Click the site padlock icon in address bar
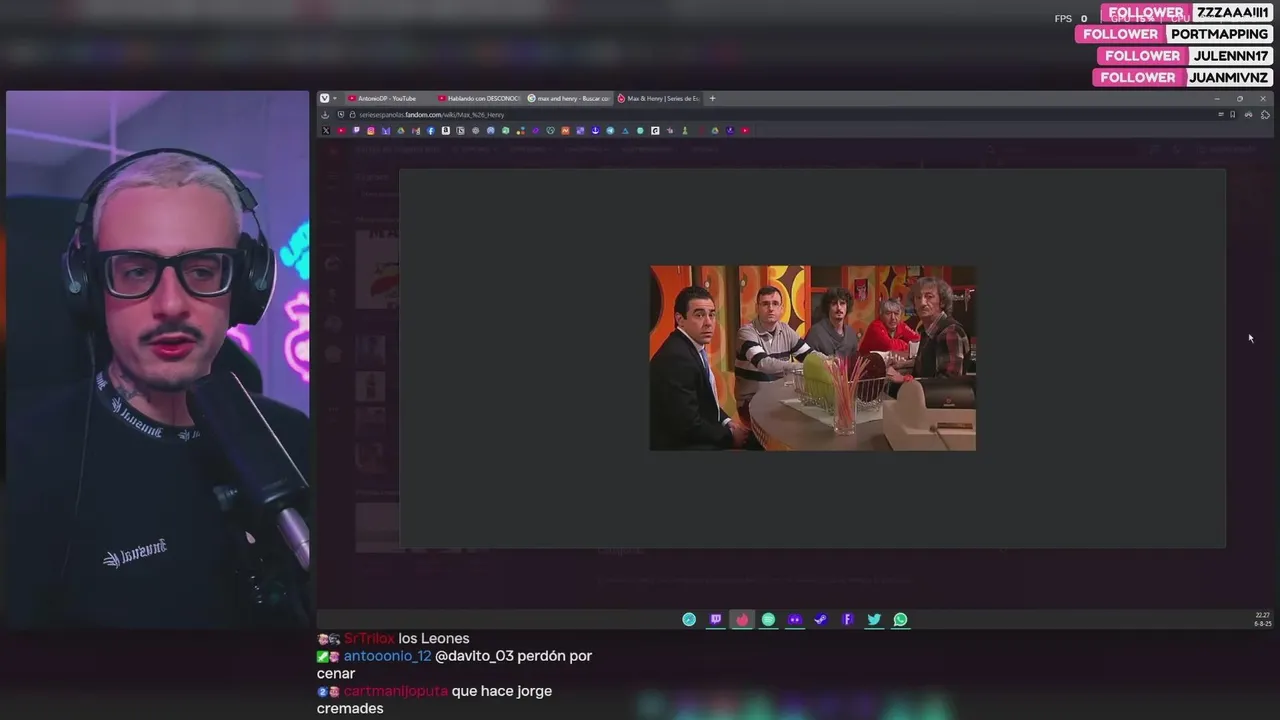Screen dimensions: 1280x720 352,114
